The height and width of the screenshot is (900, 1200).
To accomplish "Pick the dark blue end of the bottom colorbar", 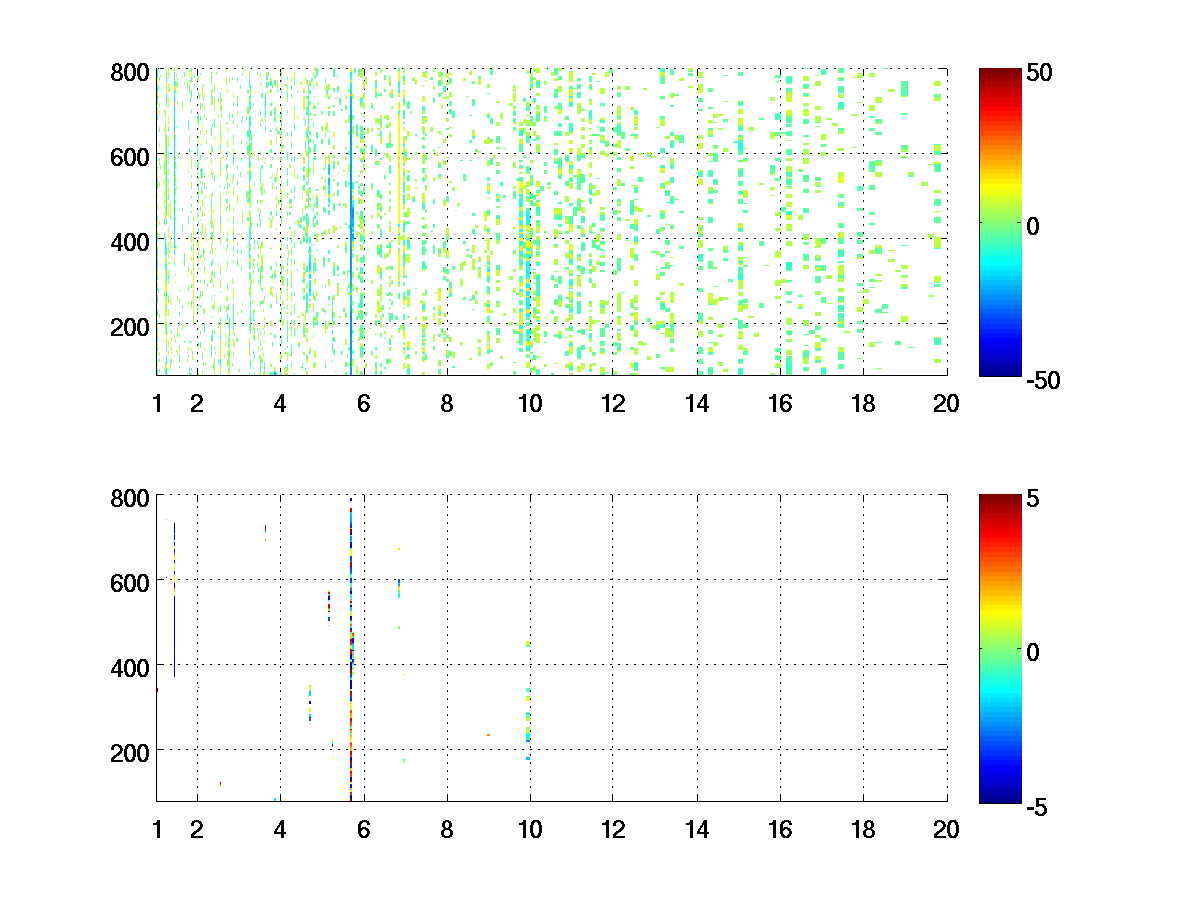I will click(x=999, y=795).
